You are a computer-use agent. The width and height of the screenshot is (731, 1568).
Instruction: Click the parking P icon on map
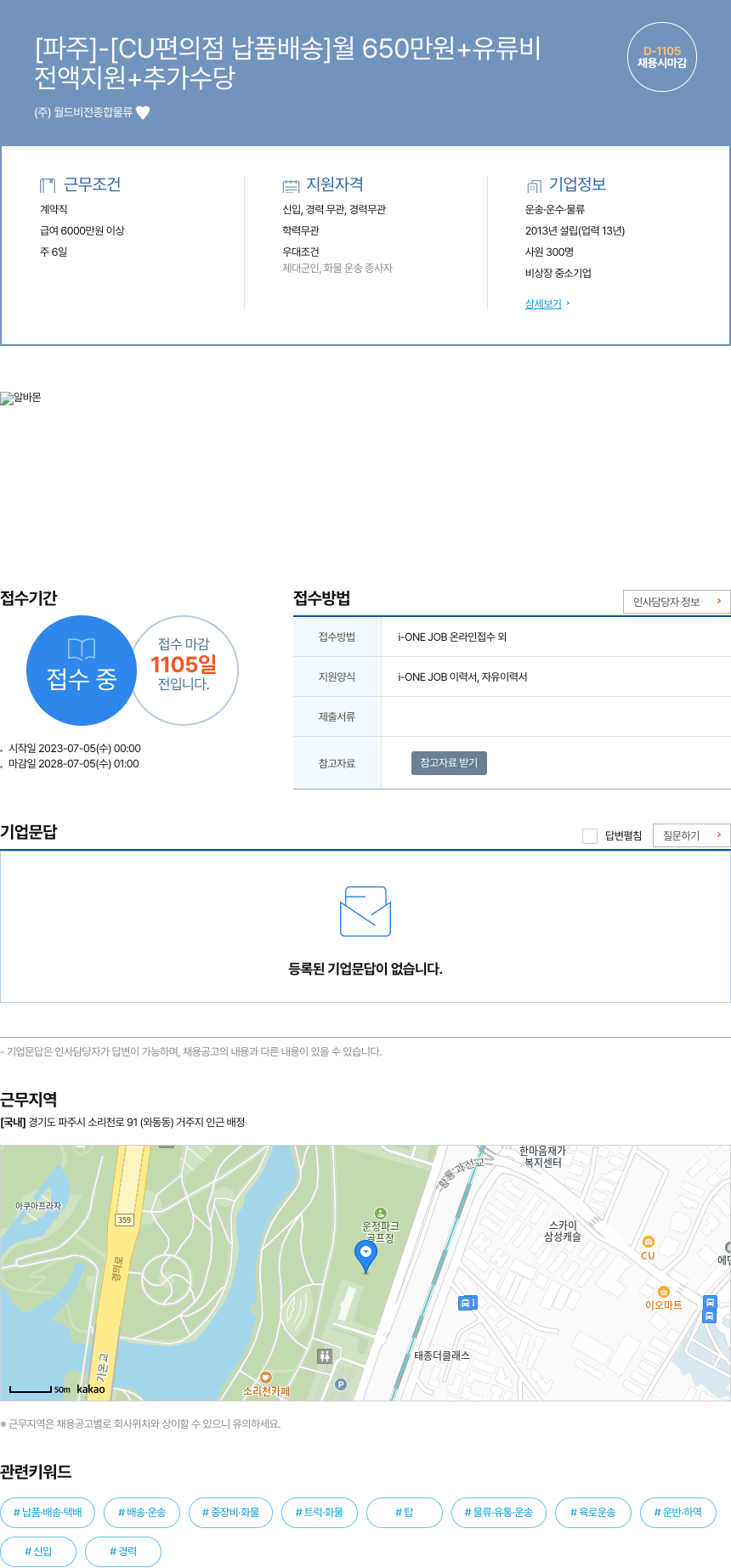pyautogui.click(x=341, y=1384)
